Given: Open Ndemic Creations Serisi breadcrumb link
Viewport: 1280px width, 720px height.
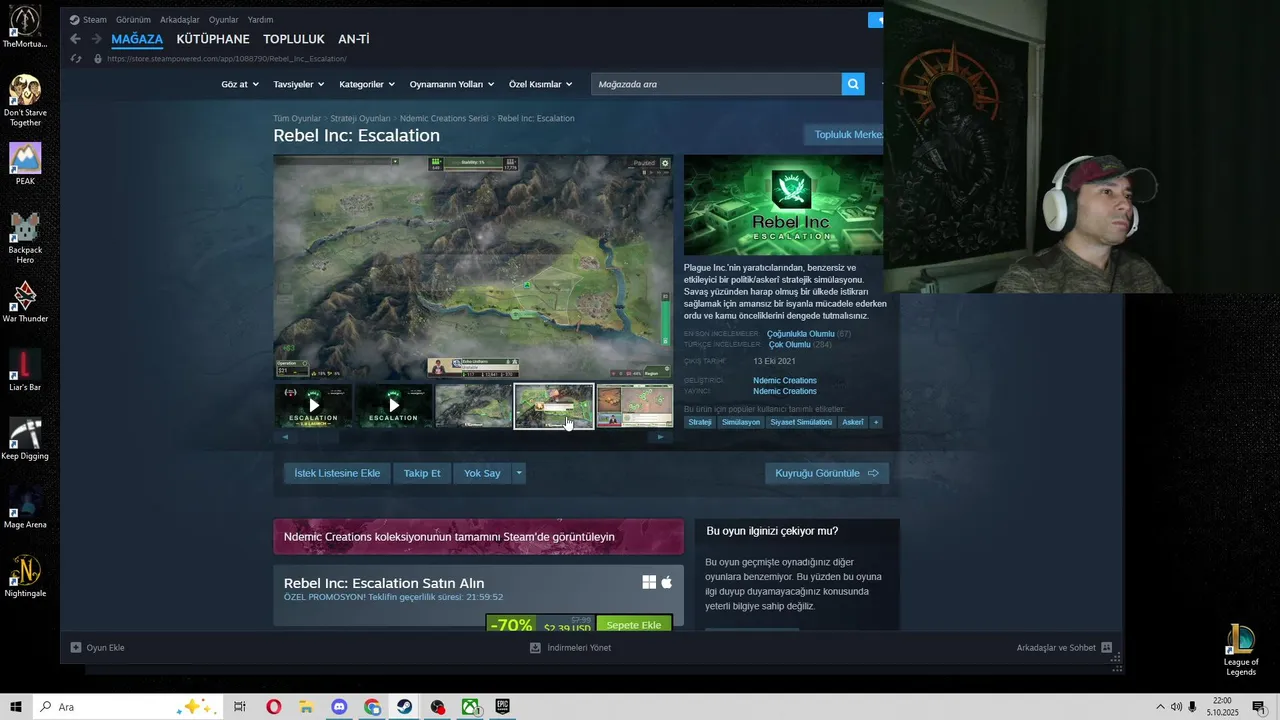Looking at the screenshot, I should [x=444, y=118].
